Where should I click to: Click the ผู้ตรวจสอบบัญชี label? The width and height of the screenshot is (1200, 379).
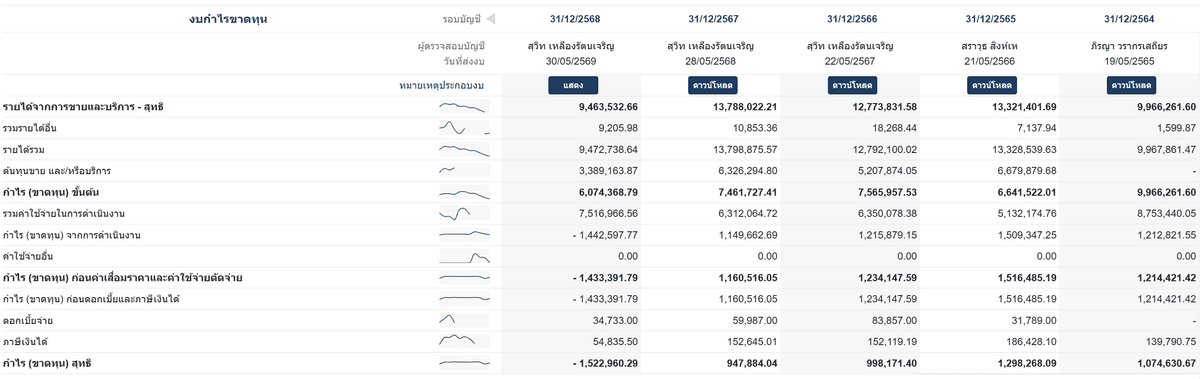click(x=451, y=46)
